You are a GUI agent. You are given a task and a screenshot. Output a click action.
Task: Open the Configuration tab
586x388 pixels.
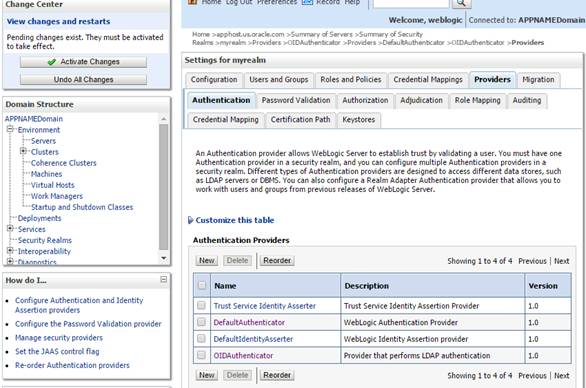[214, 80]
